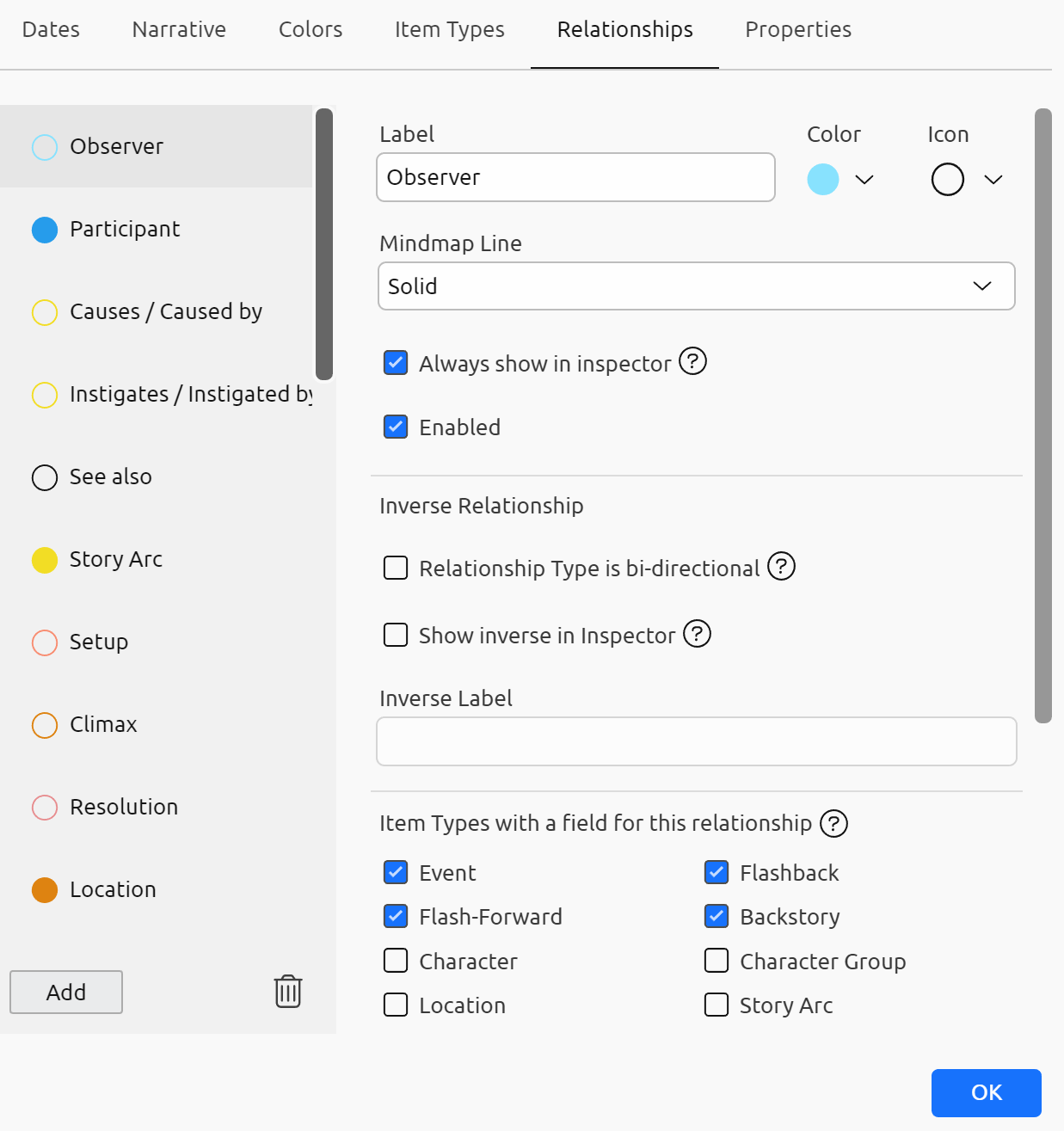Click help icon beside Show inverse in Inspector

(697, 634)
